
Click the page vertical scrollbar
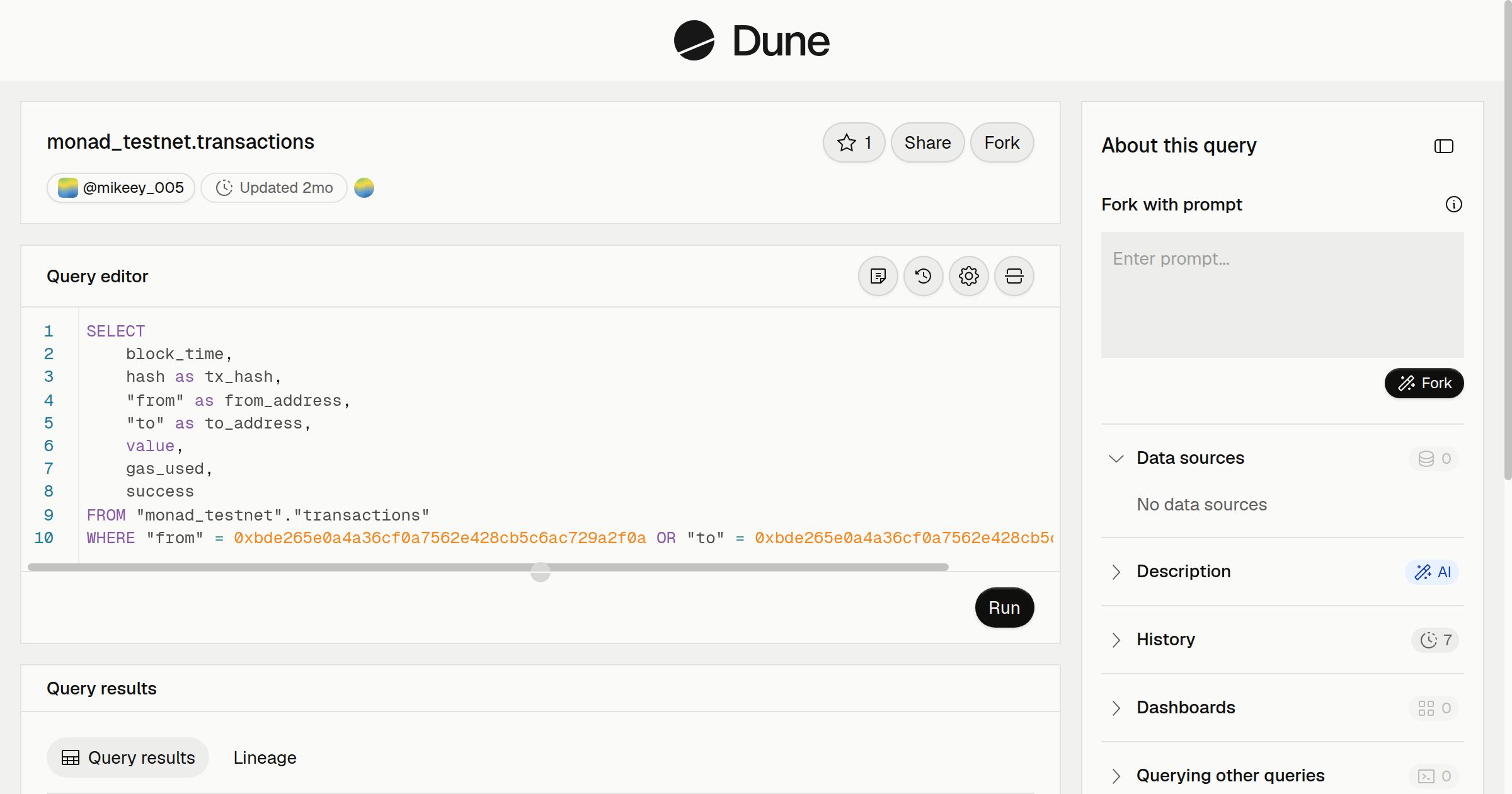click(1508, 239)
